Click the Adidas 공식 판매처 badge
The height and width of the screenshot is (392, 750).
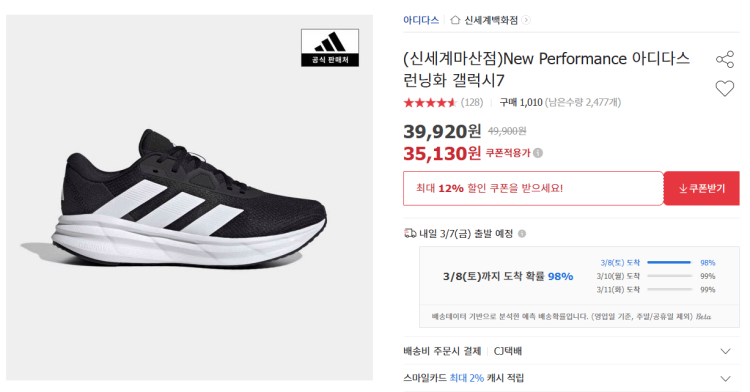[x=330, y=48]
